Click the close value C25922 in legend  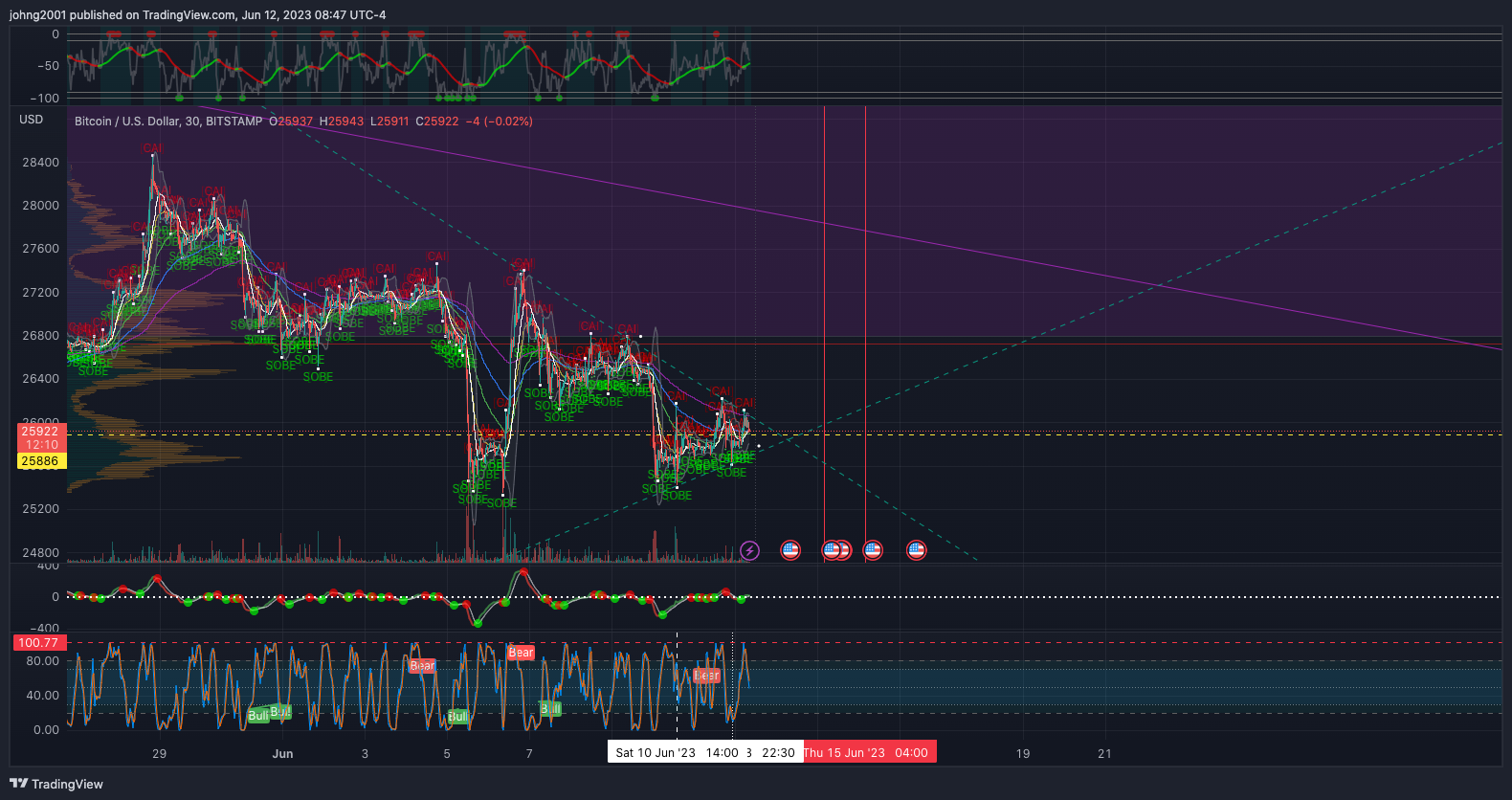tap(437, 122)
